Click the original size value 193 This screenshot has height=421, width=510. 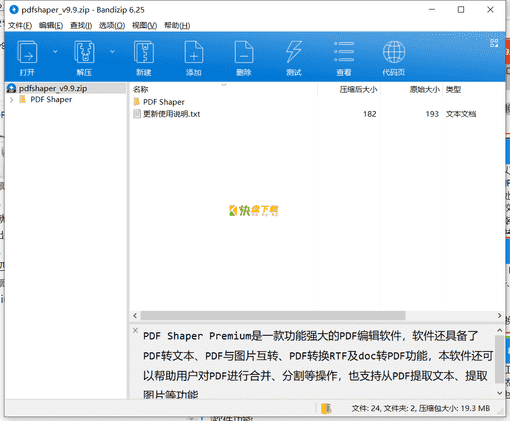tap(432, 114)
